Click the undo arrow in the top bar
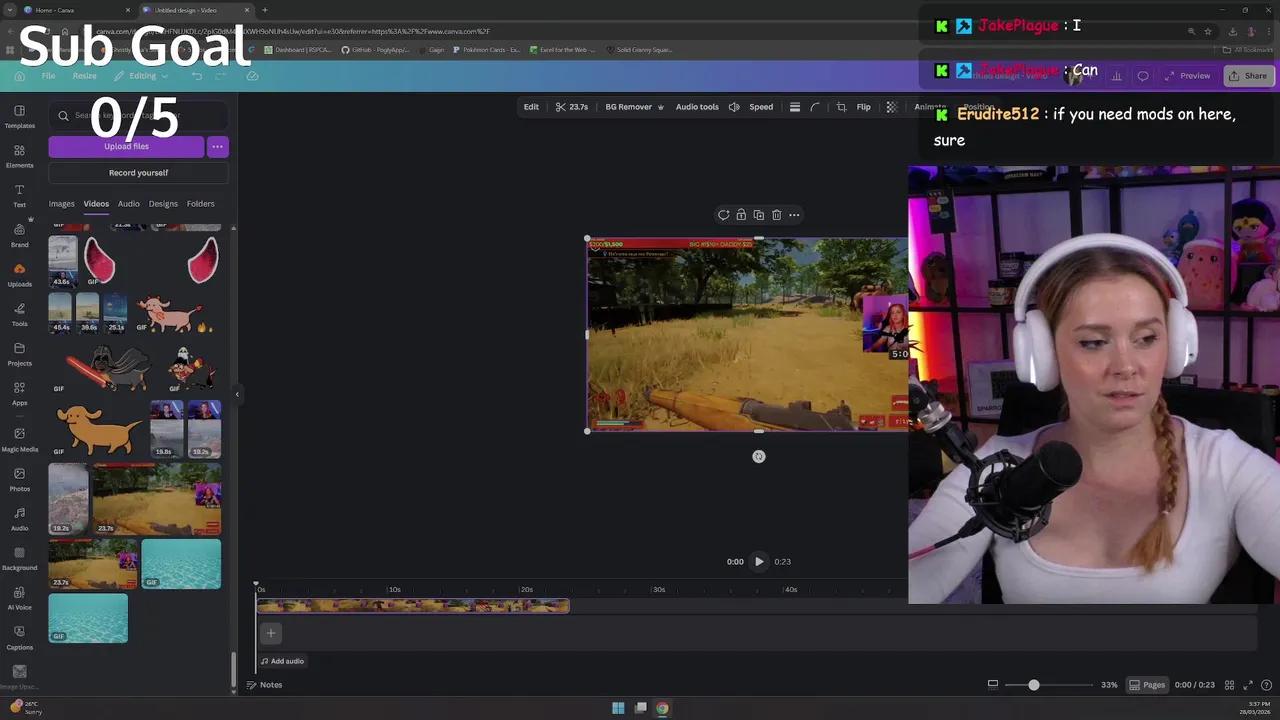1280x720 pixels. pyautogui.click(x=197, y=76)
